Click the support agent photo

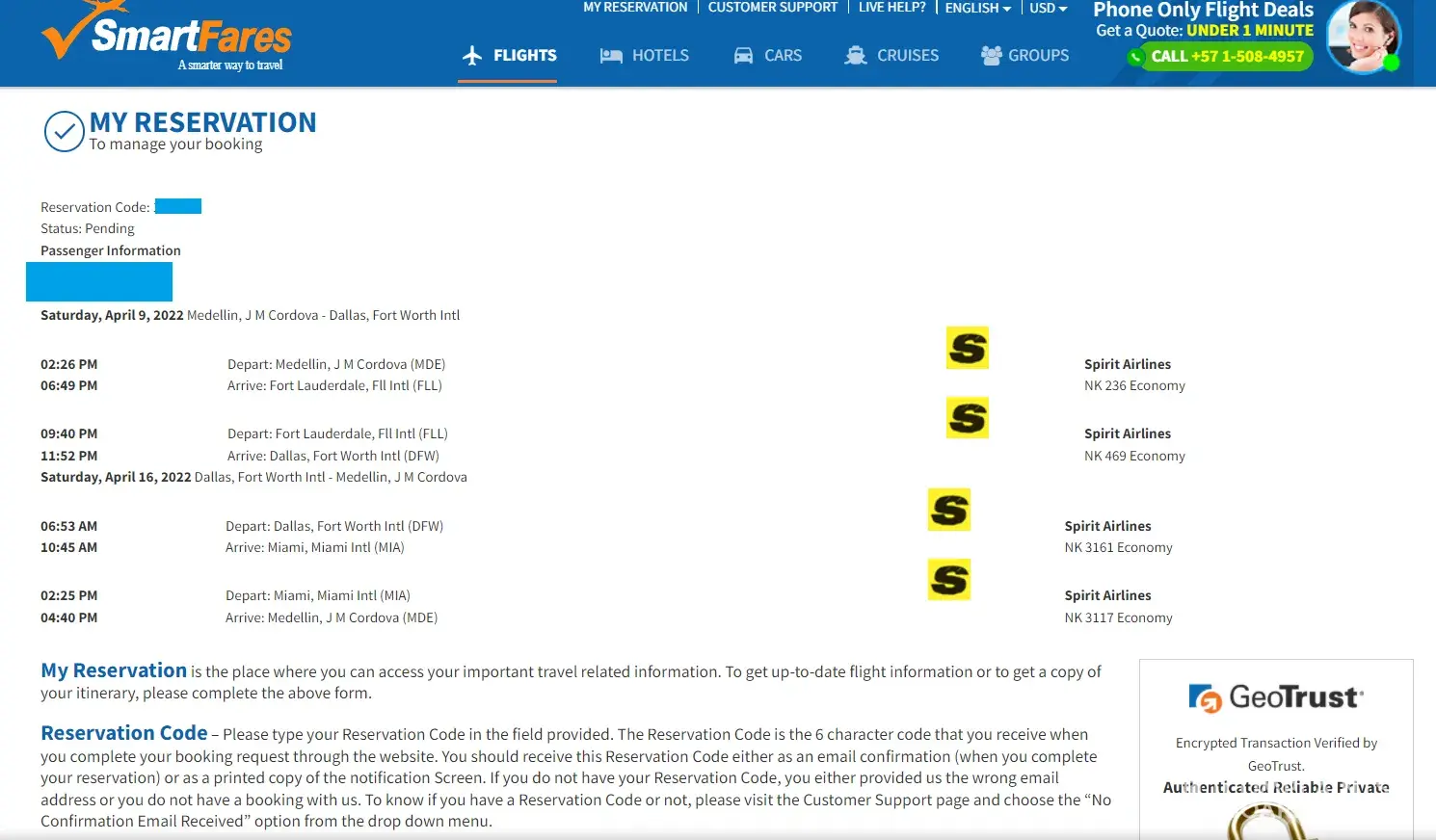1363,37
